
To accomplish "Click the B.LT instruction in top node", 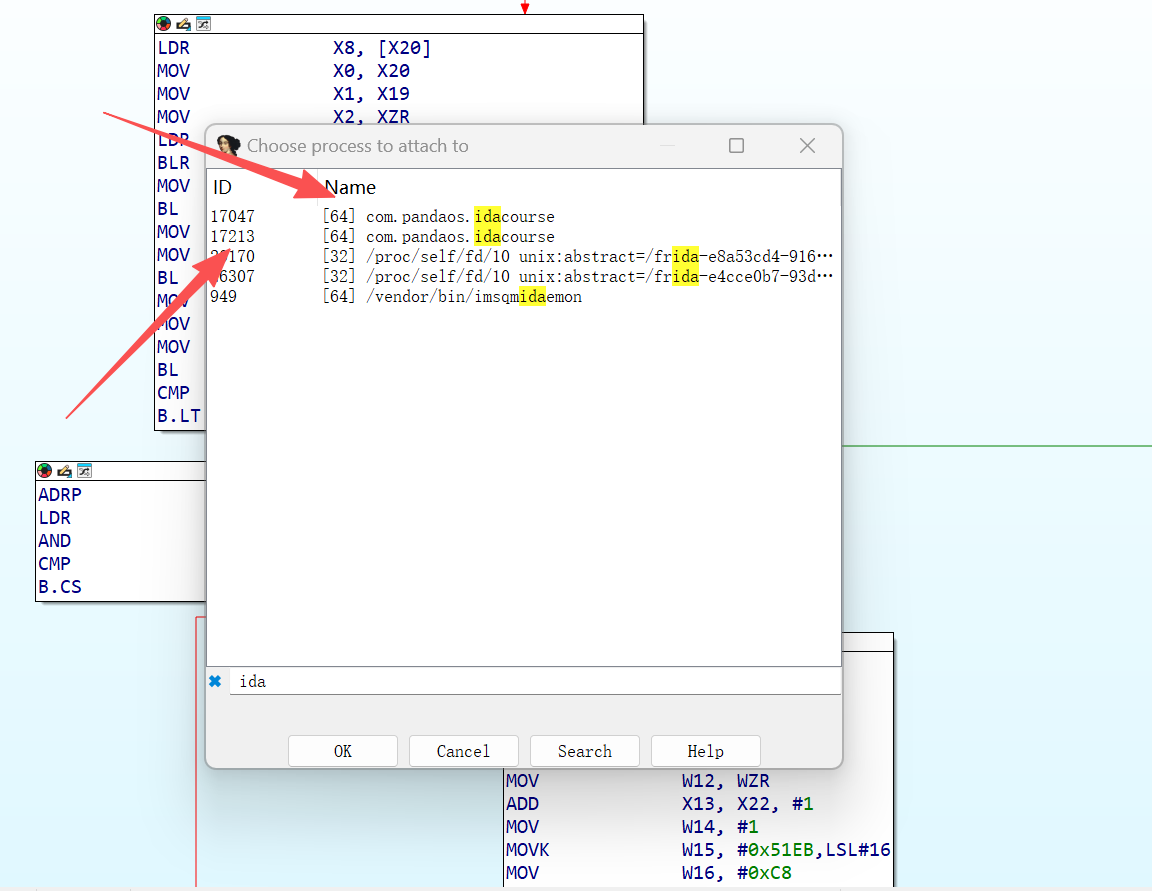I will pyautogui.click(x=179, y=416).
